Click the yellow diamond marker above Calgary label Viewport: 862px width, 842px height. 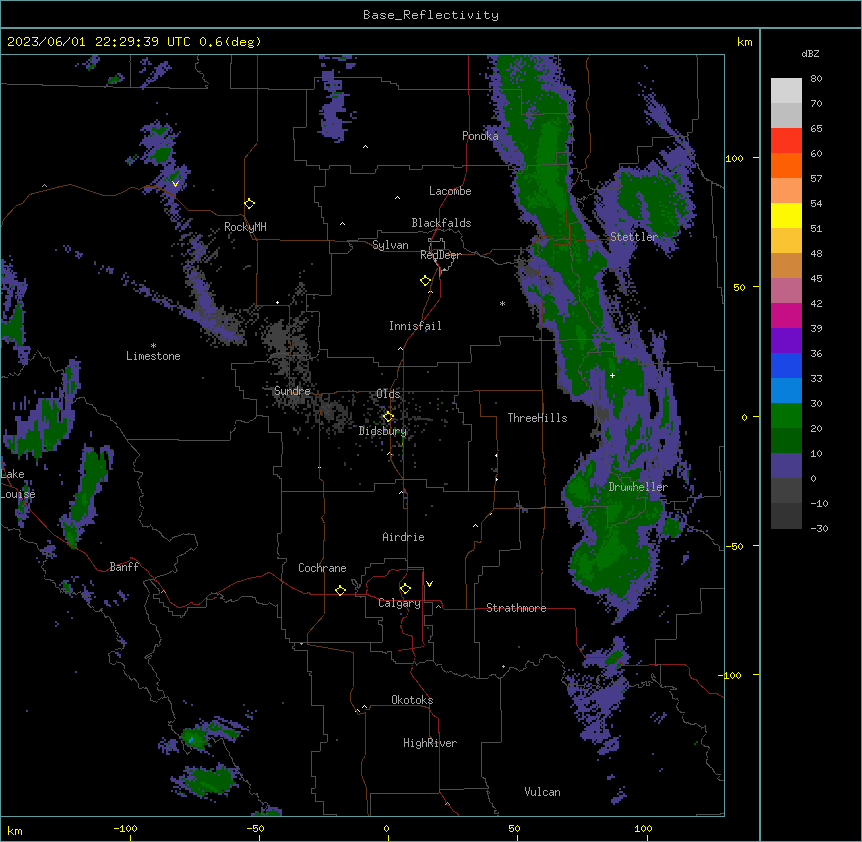tap(405, 589)
